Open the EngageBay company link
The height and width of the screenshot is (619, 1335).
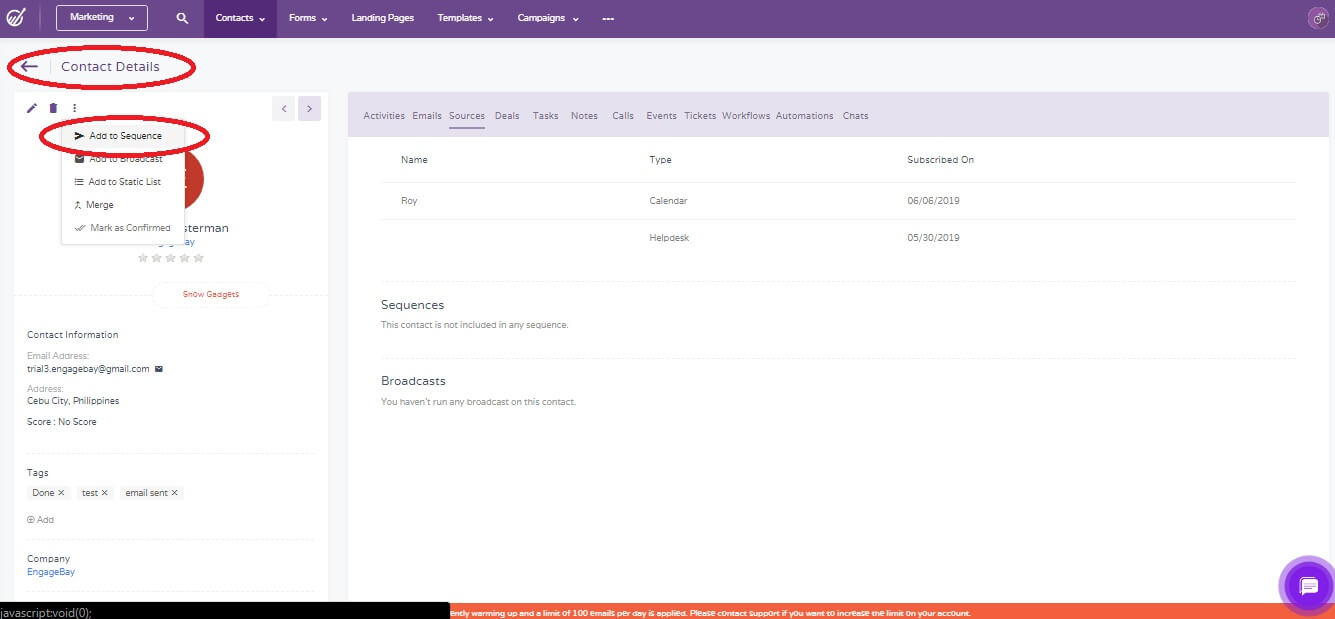tap(51, 571)
